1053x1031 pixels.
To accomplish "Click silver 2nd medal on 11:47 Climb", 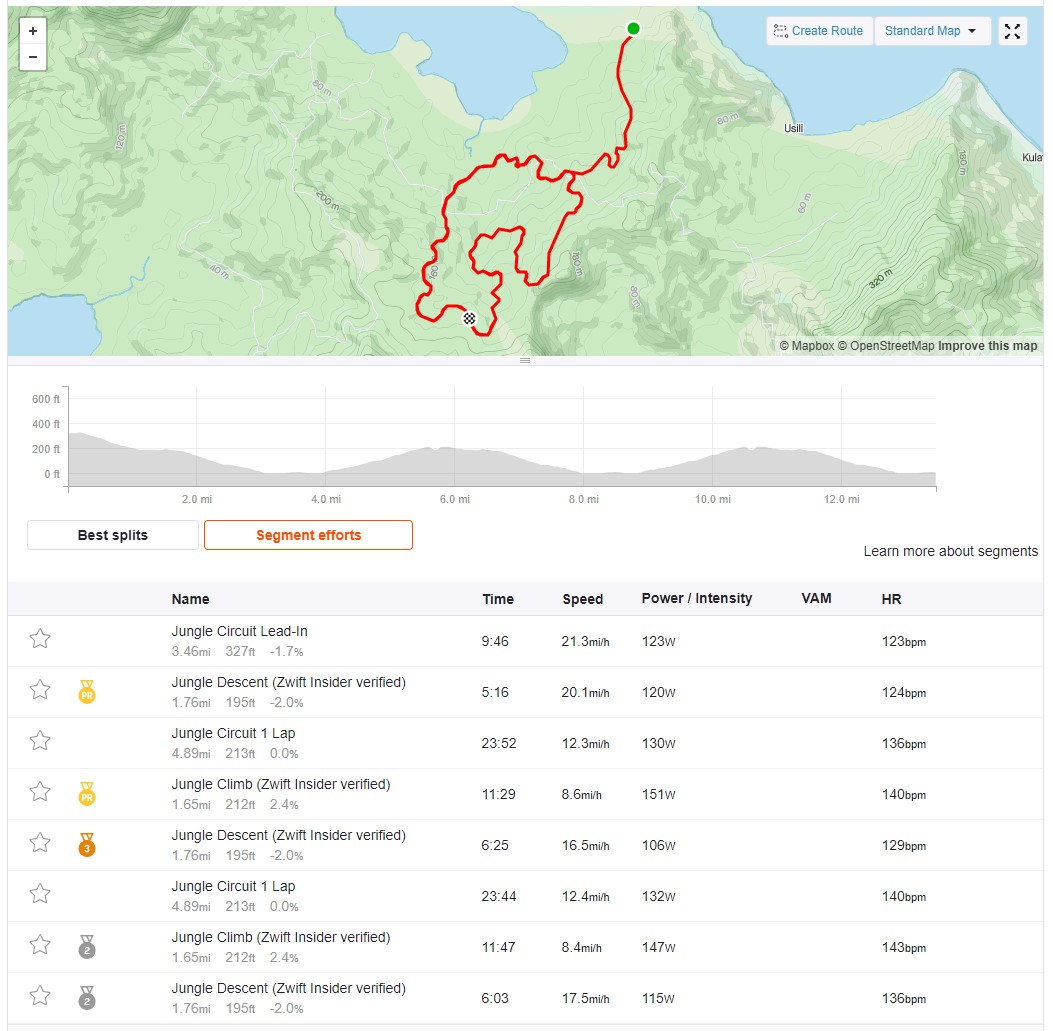I will [x=87, y=947].
